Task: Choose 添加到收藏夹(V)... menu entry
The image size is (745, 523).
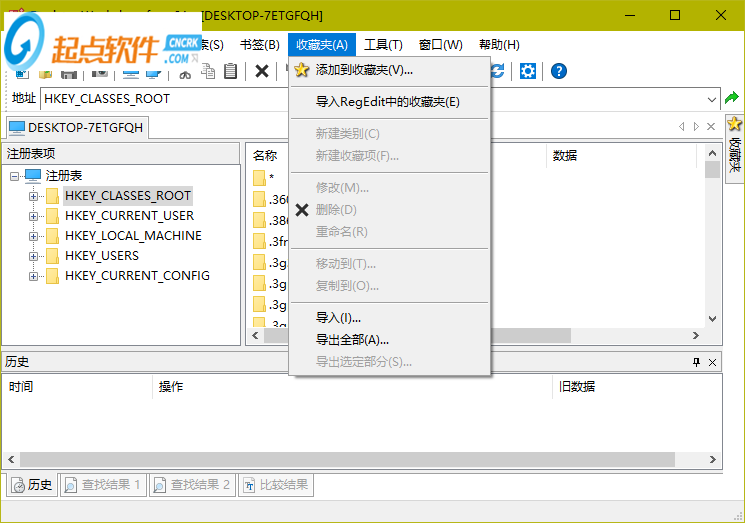Action: pyautogui.click(x=390, y=70)
